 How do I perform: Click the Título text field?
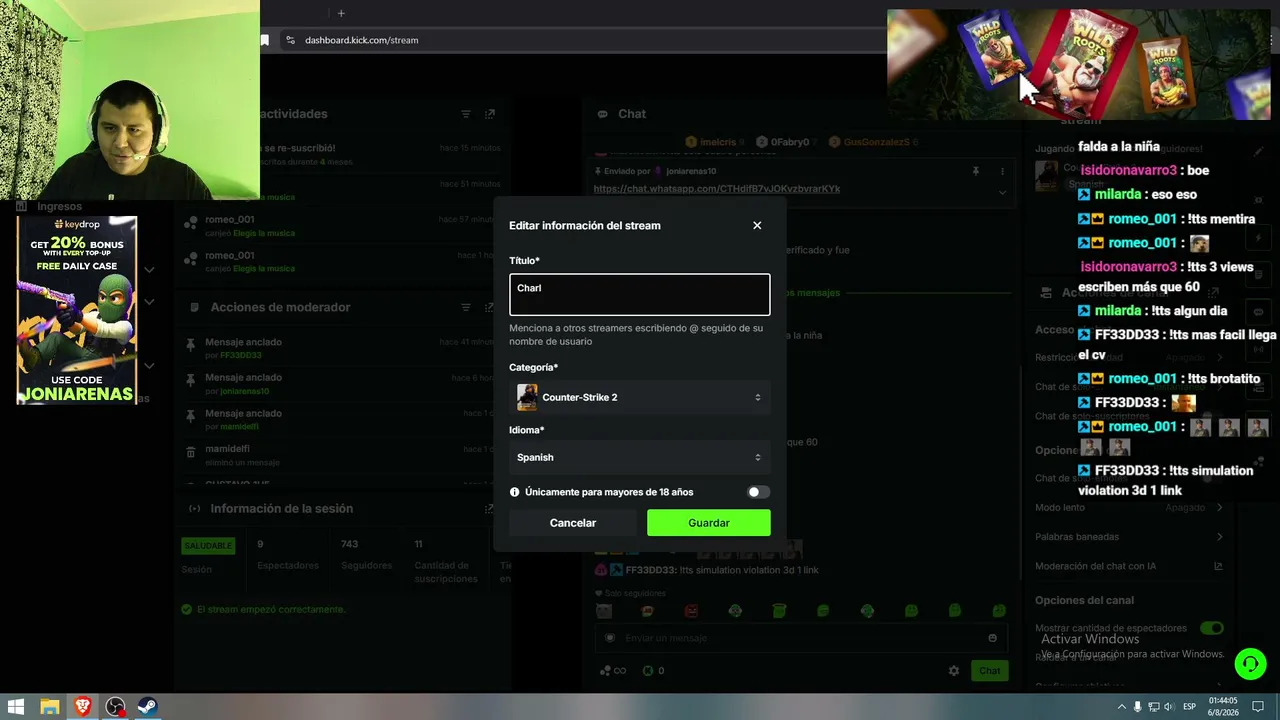[x=640, y=295]
